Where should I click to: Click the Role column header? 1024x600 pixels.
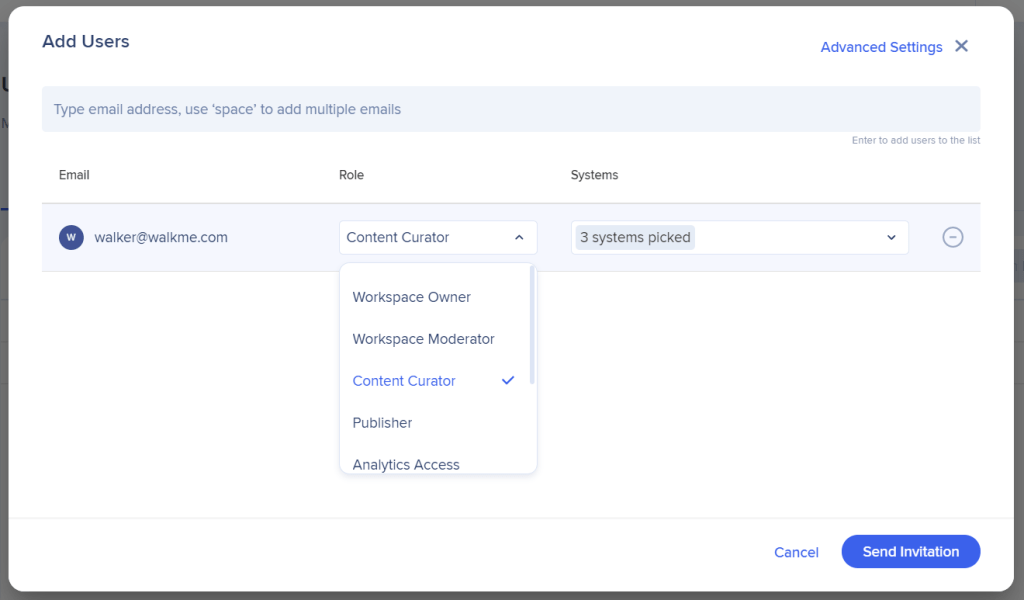pos(351,175)
